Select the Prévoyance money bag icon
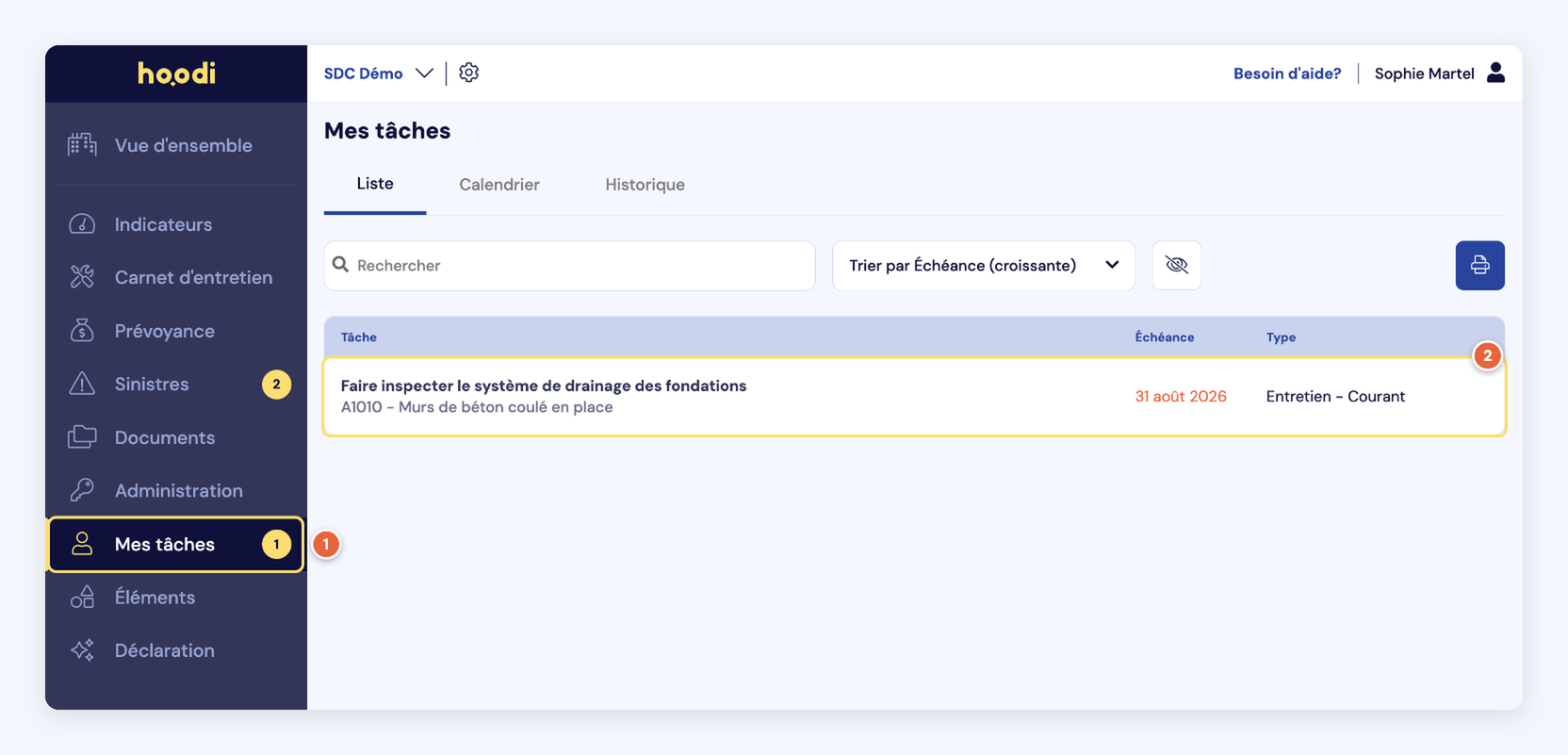Image resolution: width=1568 pixels, height=755 pixels. [82, 331]
